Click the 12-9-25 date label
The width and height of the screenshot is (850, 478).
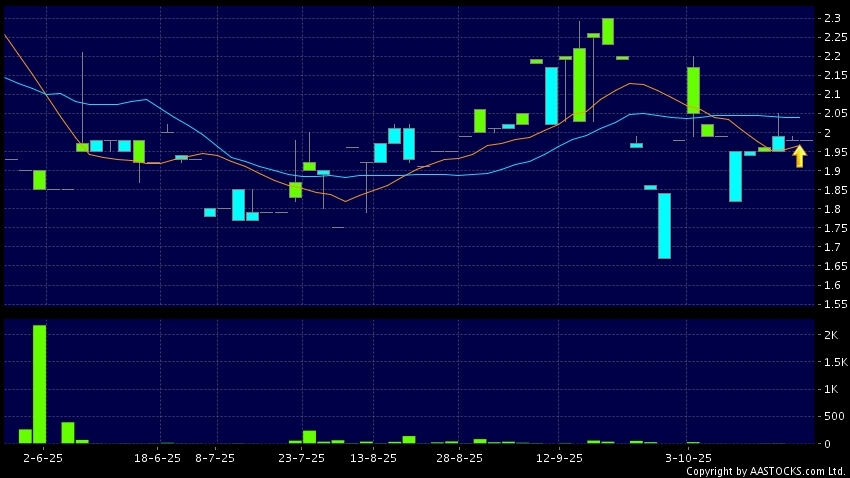(x=560, y=457)
